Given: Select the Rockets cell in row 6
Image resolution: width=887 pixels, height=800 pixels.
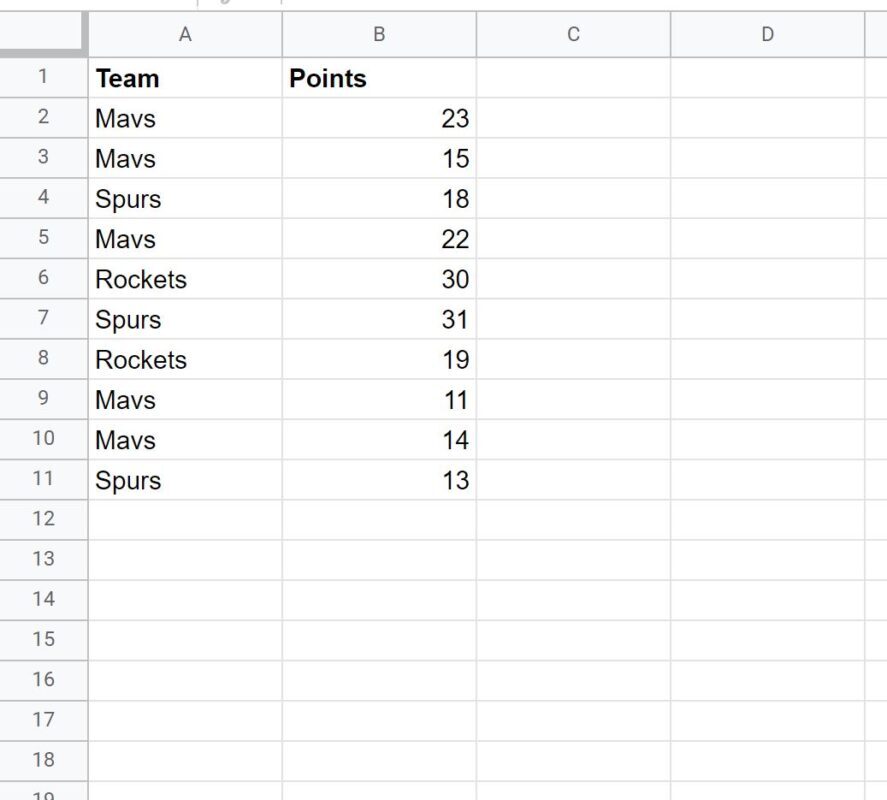Looking at the screenshot, I should tap(185, 278).
